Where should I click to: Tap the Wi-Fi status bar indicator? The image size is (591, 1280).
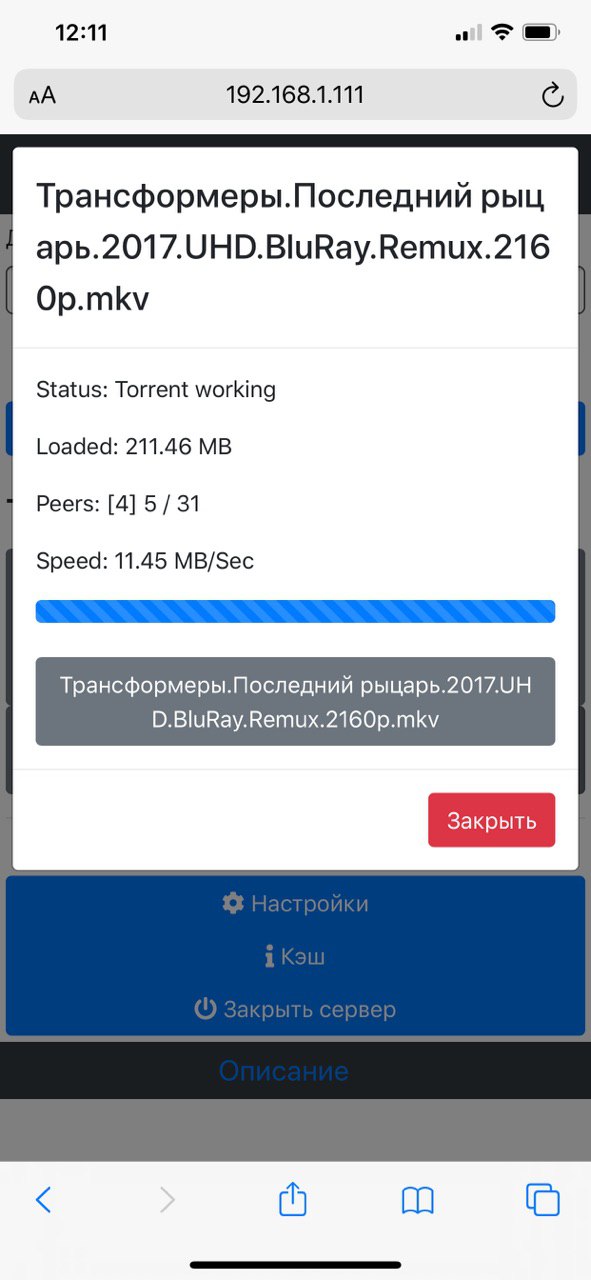point(500,33)
